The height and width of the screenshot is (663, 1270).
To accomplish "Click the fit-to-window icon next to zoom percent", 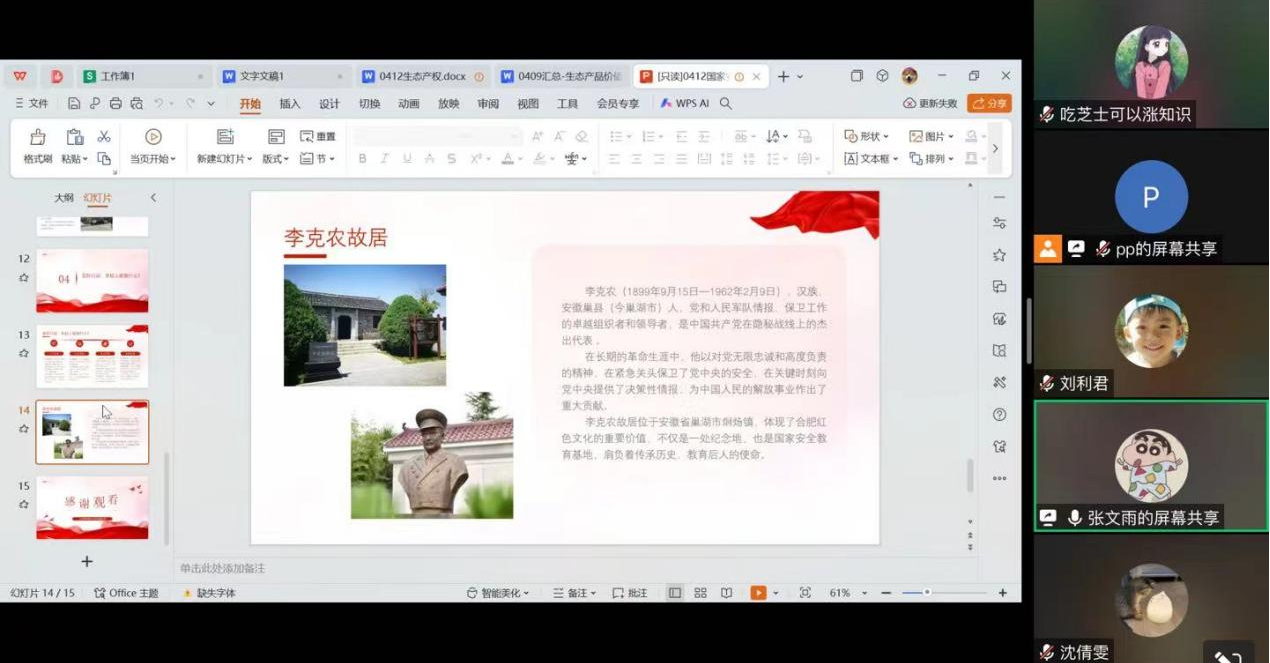I will click(805, 593).
